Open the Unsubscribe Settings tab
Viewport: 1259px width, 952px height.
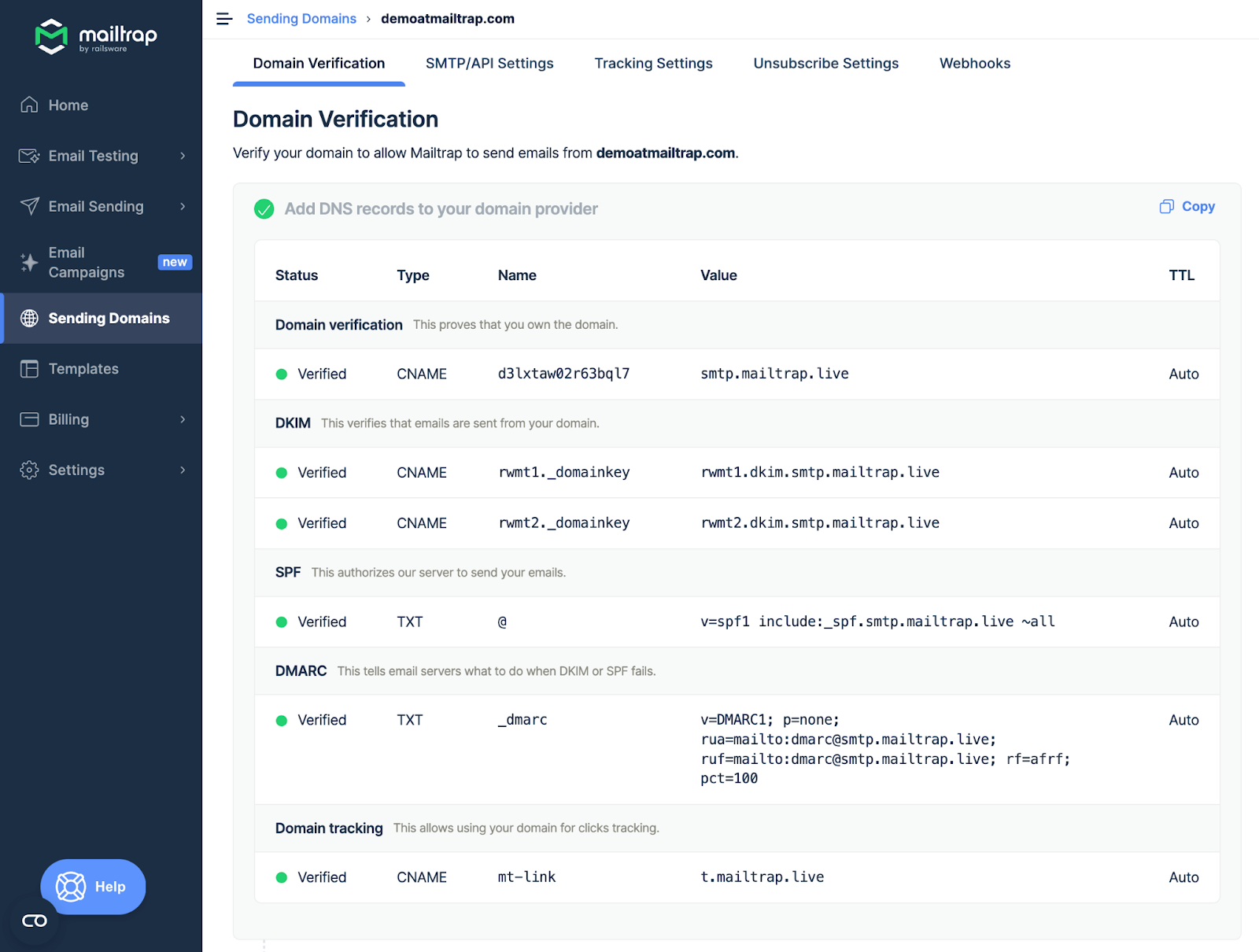point(826,64)
